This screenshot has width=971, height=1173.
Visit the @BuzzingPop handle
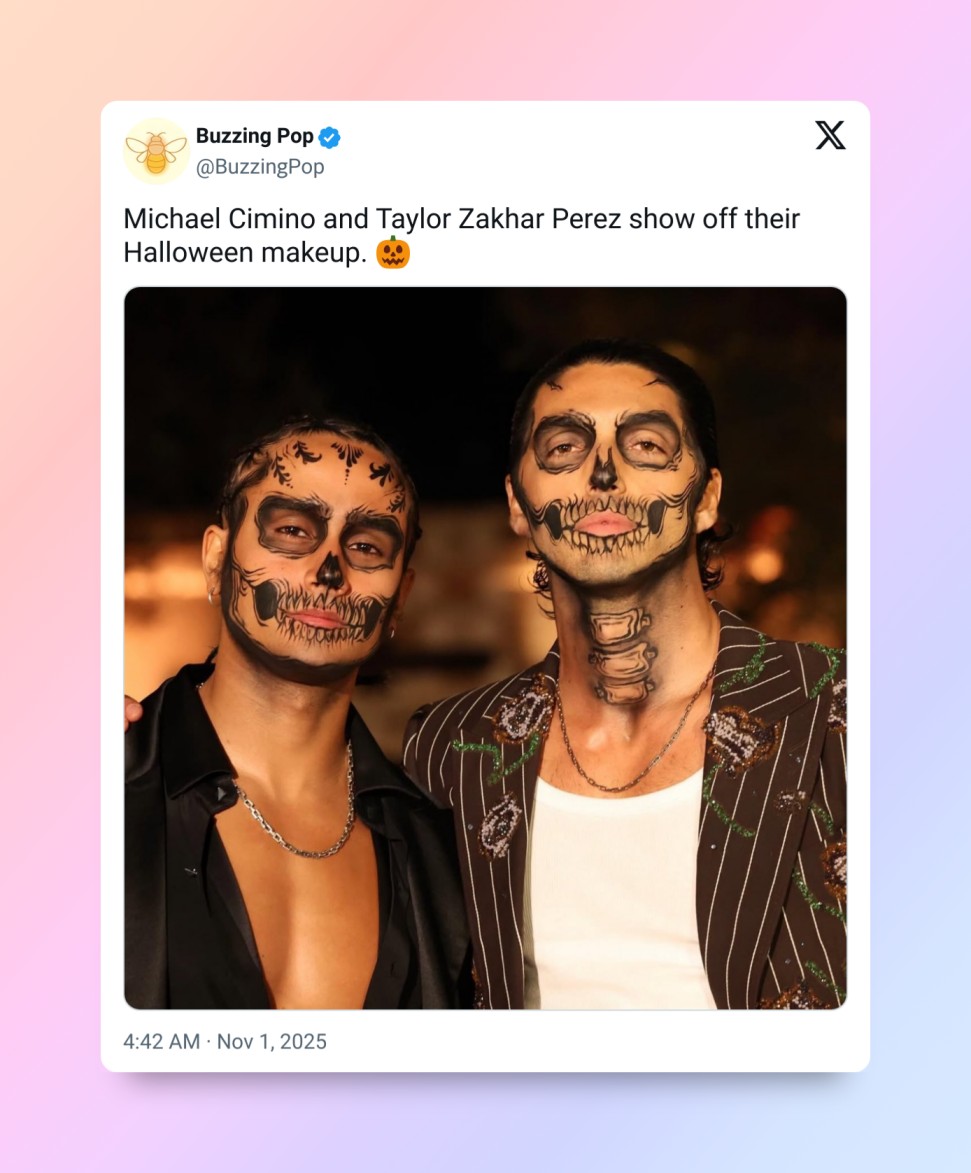coord(260,167)
